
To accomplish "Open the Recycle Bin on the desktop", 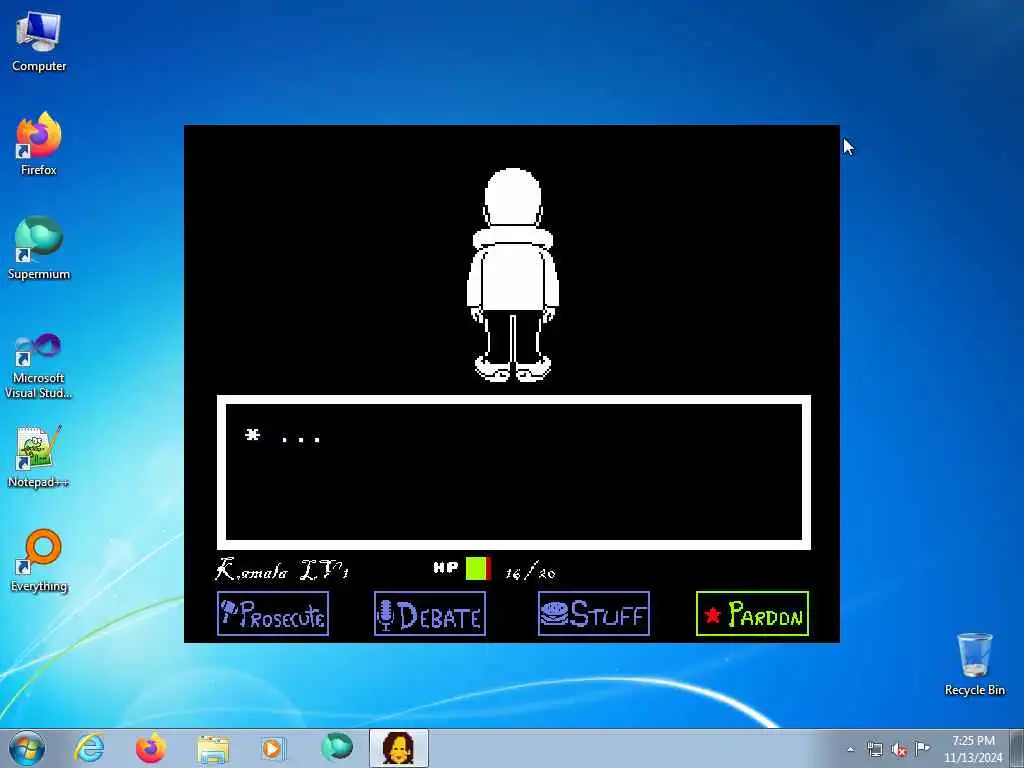I will [974, 664].
